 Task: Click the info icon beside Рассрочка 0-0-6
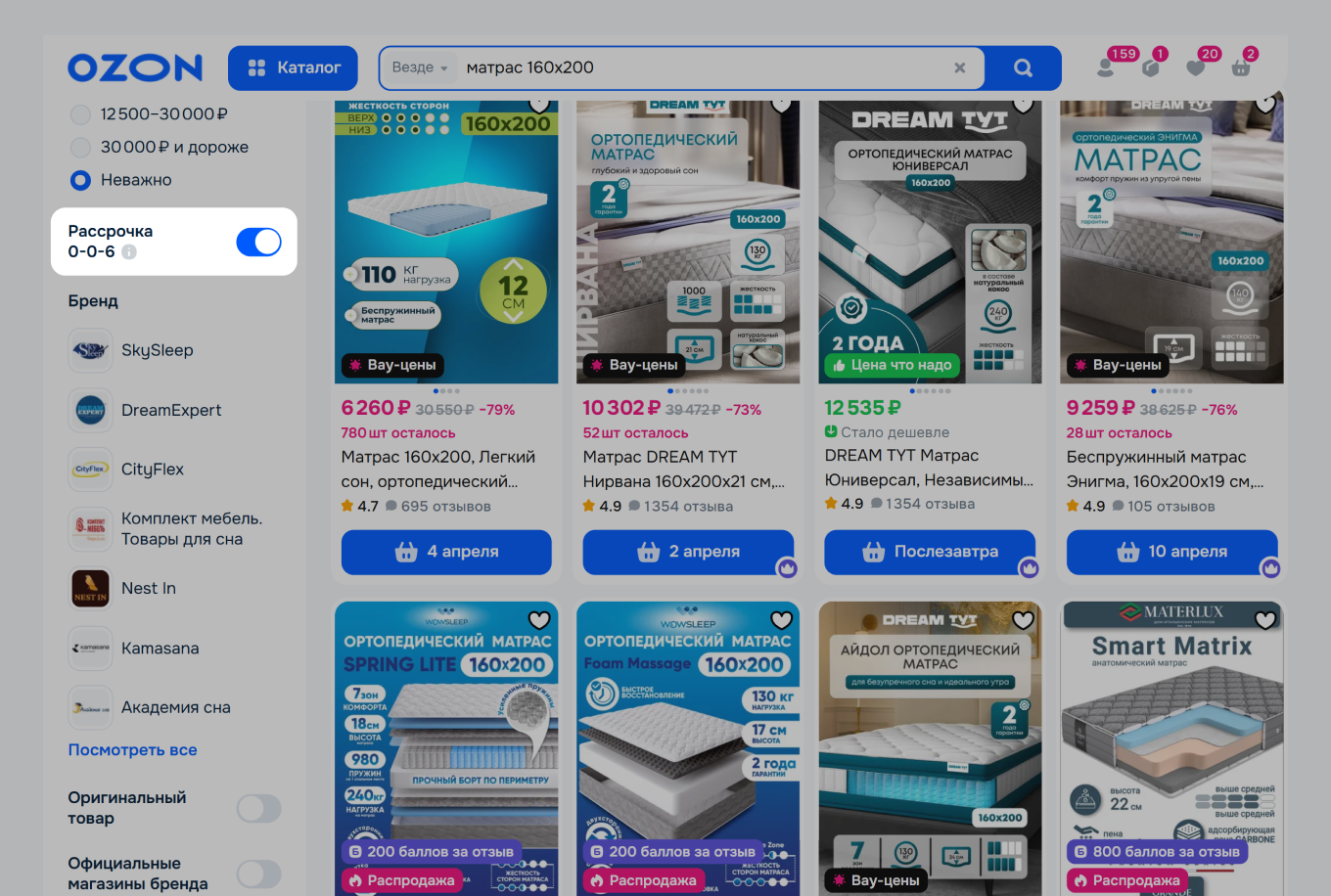pyautogui.click(x=129, y=251)
